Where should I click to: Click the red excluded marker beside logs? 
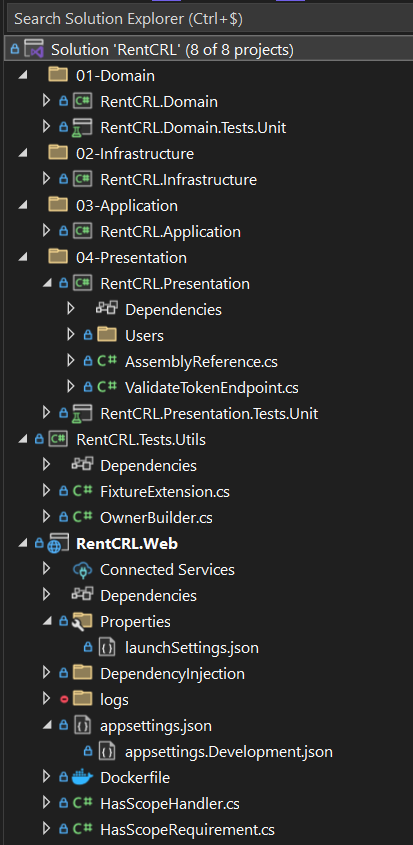click(63, 699)
